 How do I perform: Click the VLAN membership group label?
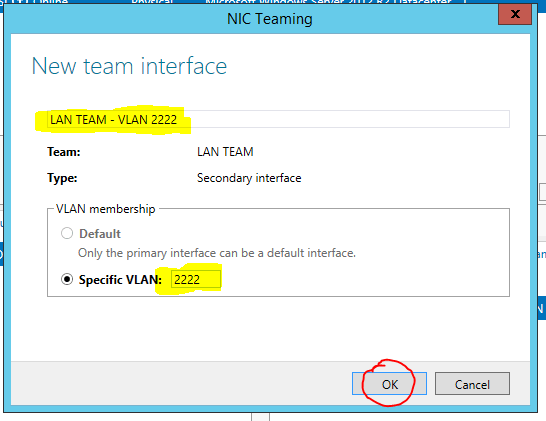106,209
